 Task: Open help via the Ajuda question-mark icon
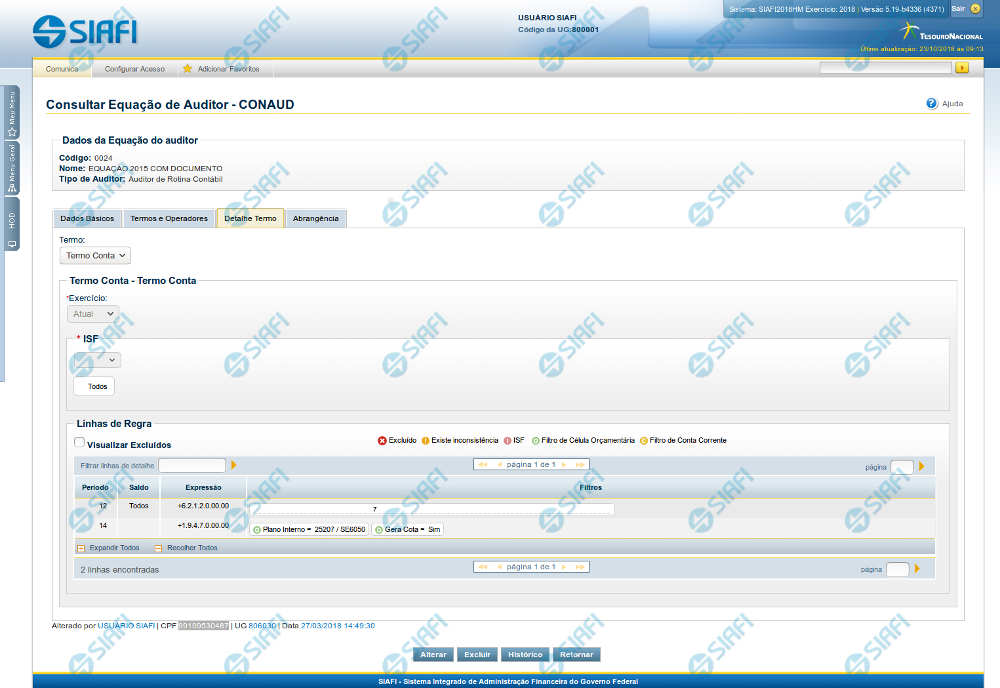pyautogui.click(x=931, y=103)
